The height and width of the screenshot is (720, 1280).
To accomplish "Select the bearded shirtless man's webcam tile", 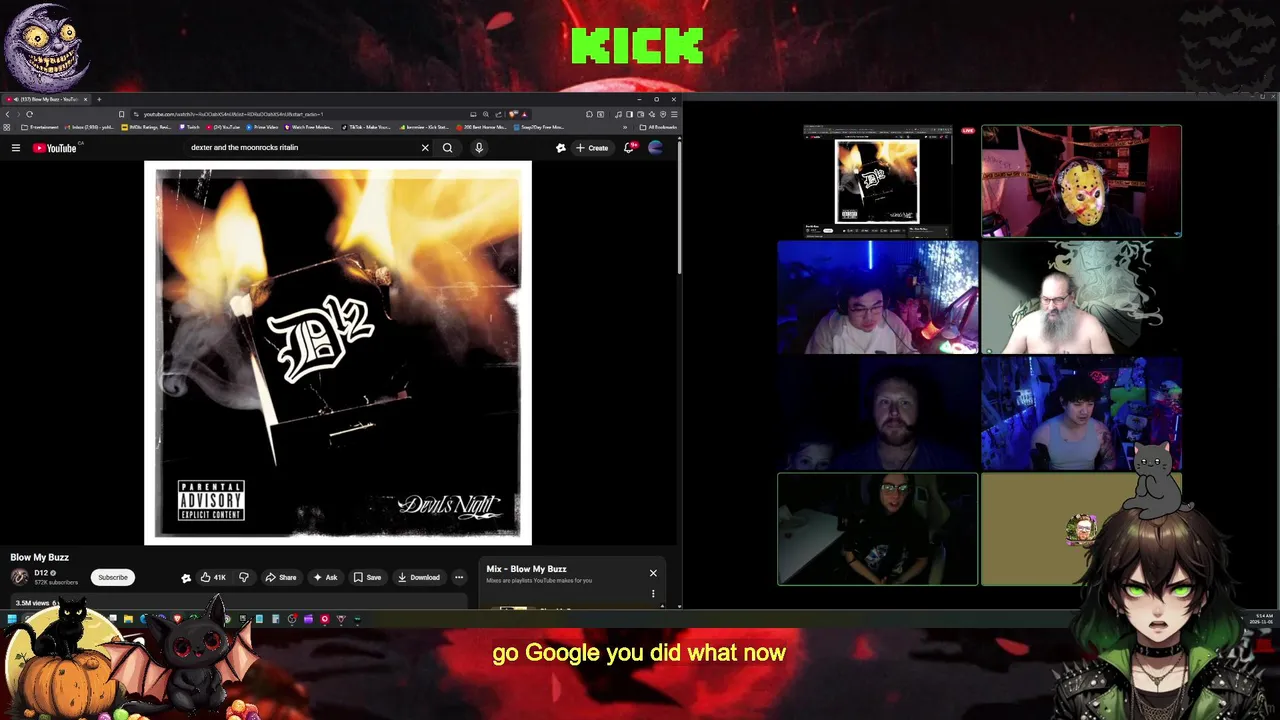I will click(1081, 297).
